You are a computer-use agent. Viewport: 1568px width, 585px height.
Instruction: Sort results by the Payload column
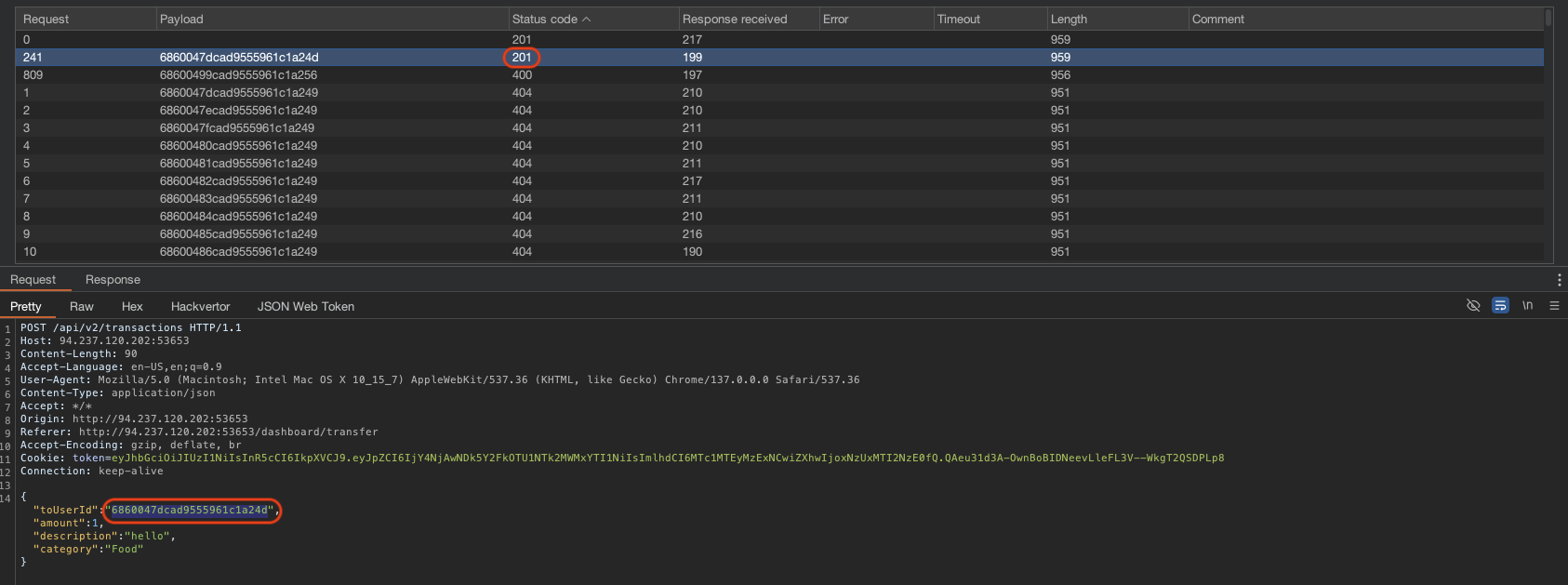[332, 19]
